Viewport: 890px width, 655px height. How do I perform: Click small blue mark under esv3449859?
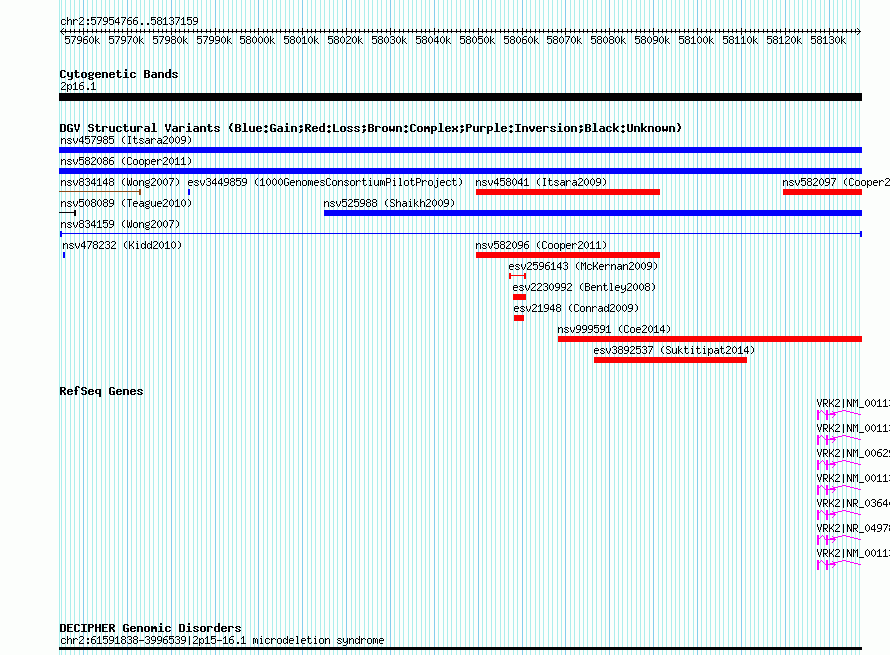[189, 192]
